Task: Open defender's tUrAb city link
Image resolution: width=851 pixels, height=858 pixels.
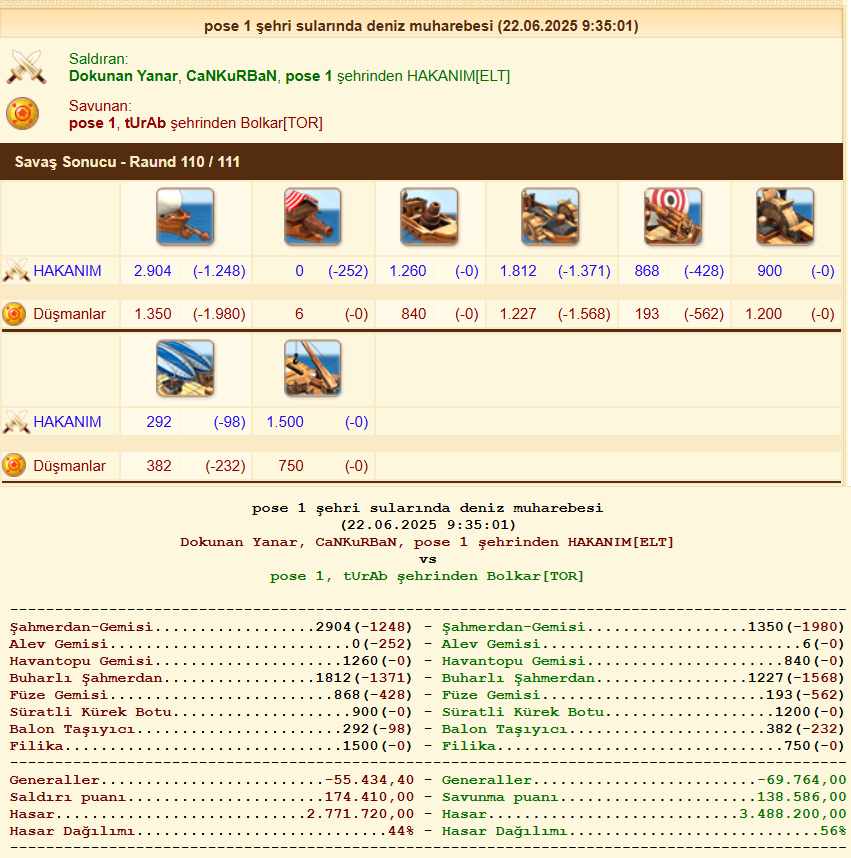Action: (145, 123)
